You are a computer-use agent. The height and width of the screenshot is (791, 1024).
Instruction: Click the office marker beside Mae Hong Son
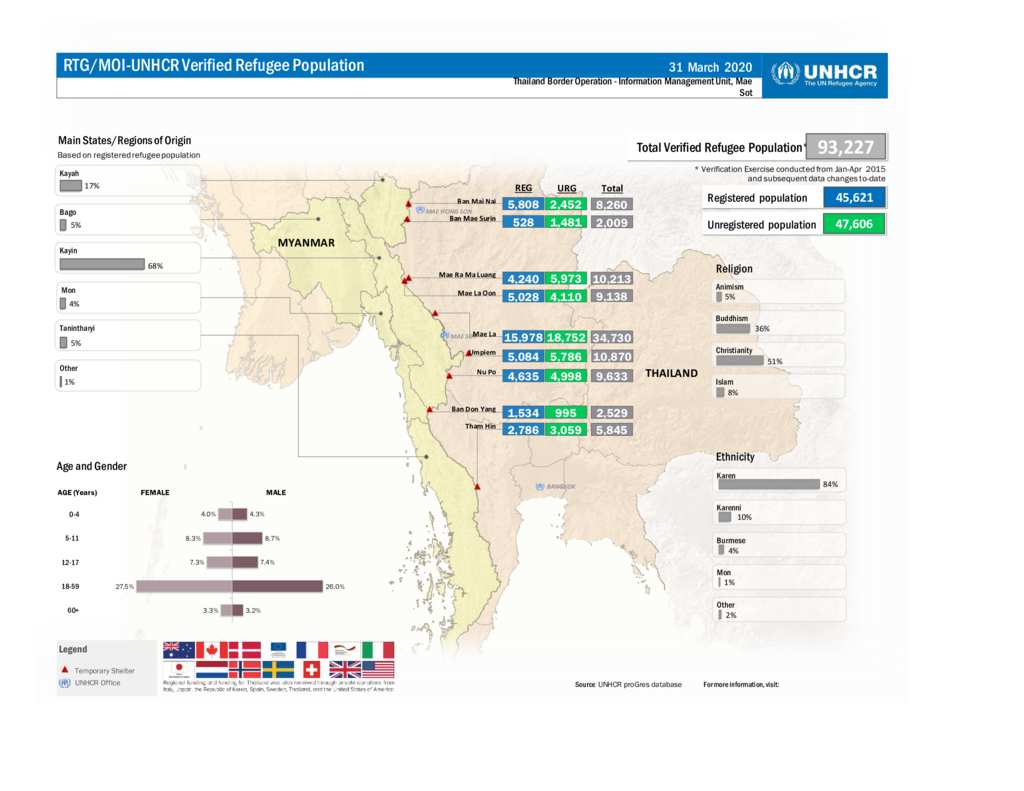(421, 211)
